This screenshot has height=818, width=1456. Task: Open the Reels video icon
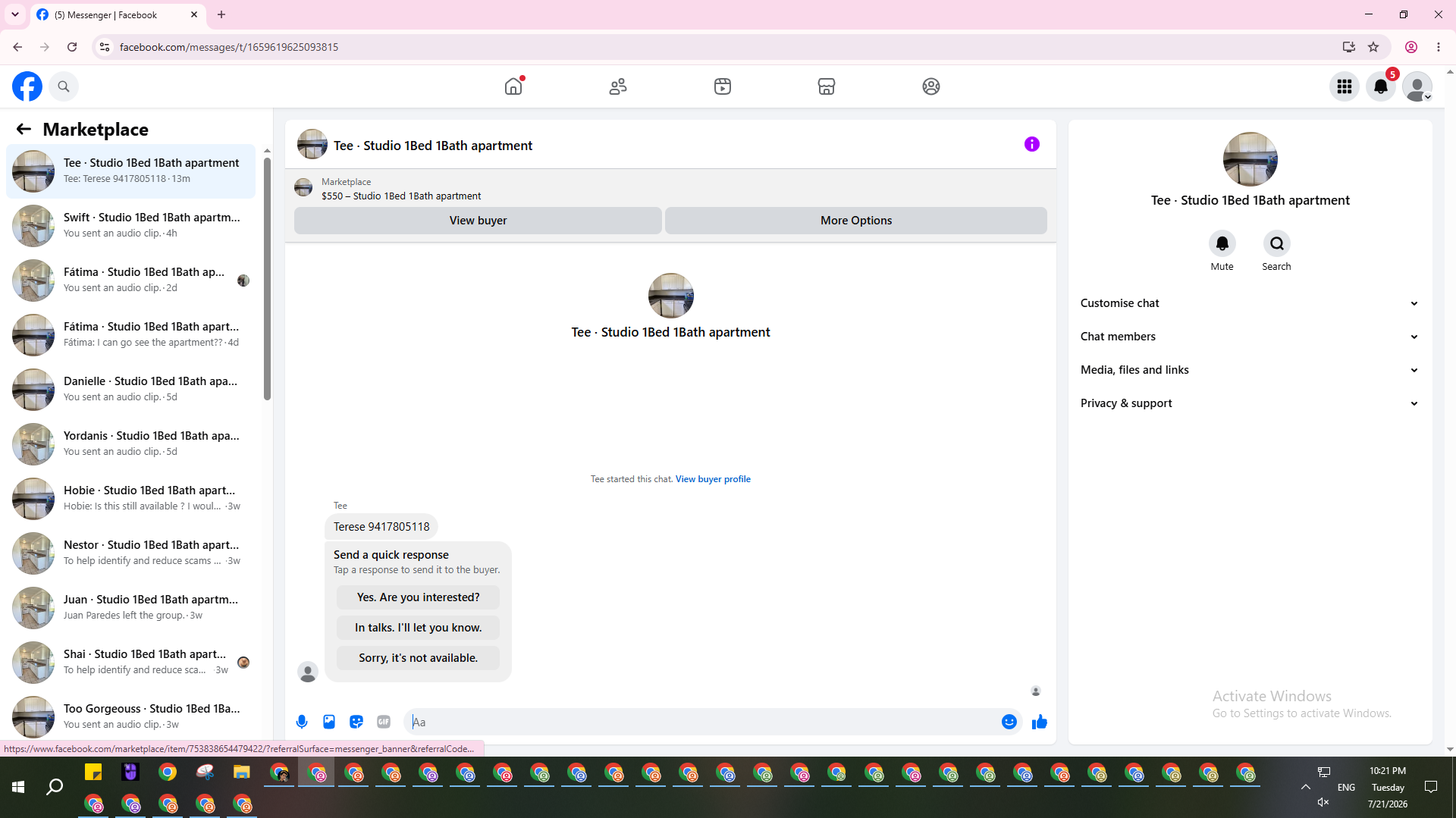[x=723, y=86]
